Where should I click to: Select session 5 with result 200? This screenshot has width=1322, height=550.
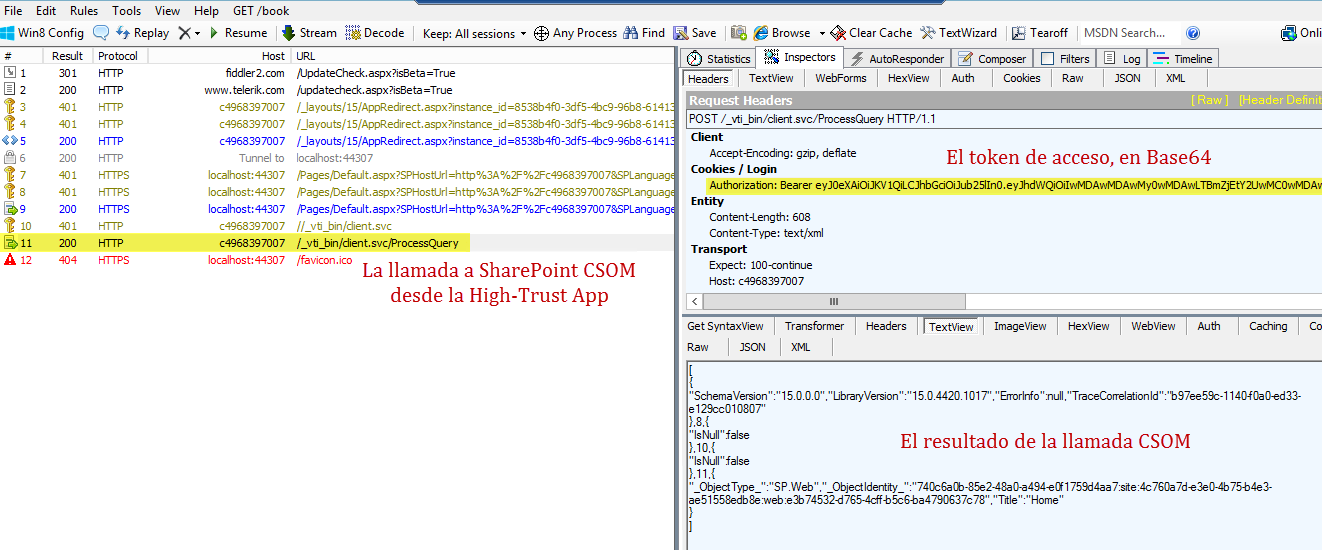tap(337, 141)
